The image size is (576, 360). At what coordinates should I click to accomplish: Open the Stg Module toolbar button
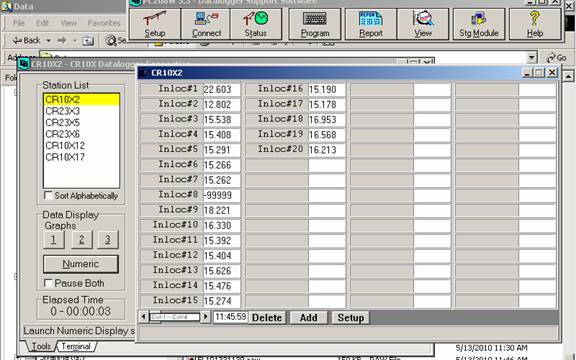pos(479,24)
